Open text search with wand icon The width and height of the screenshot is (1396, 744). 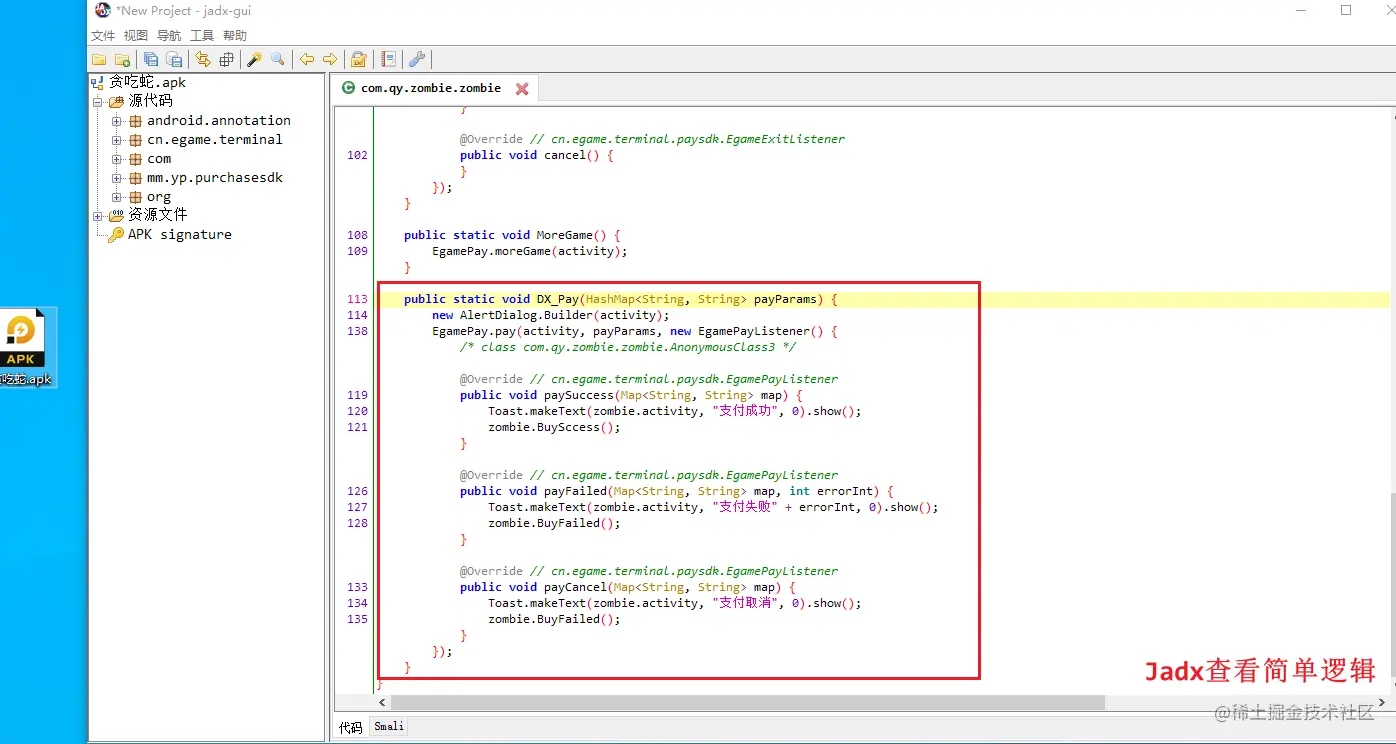[255, 59]
